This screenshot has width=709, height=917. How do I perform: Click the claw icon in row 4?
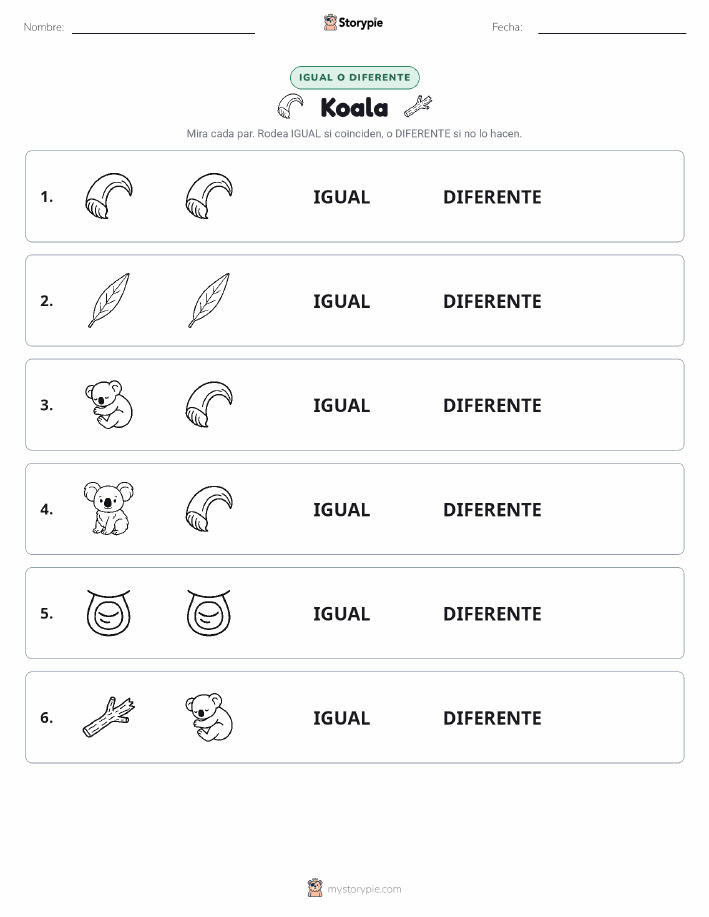click(x=209, y=509)
